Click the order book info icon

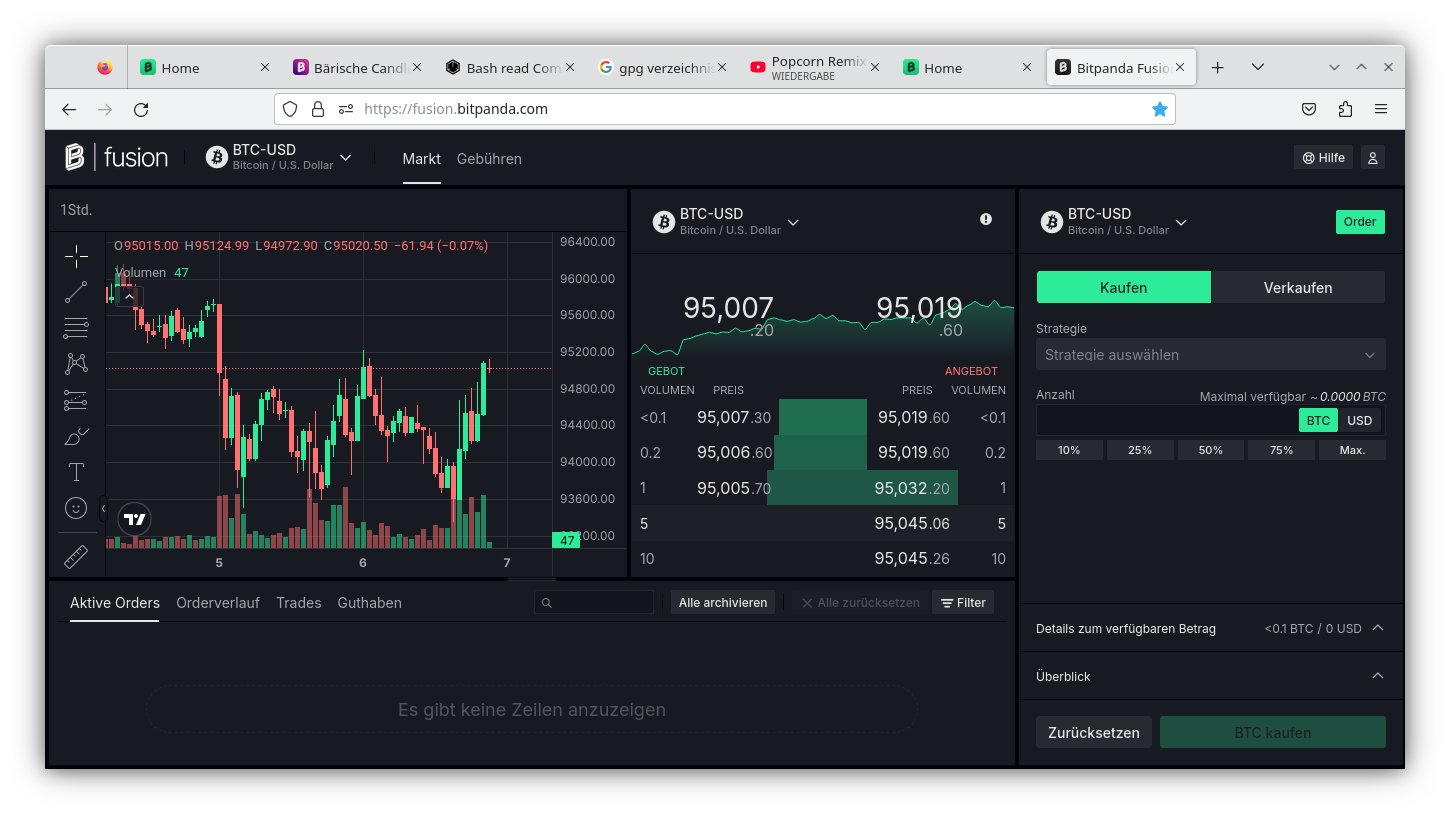[x=986, y=219]
